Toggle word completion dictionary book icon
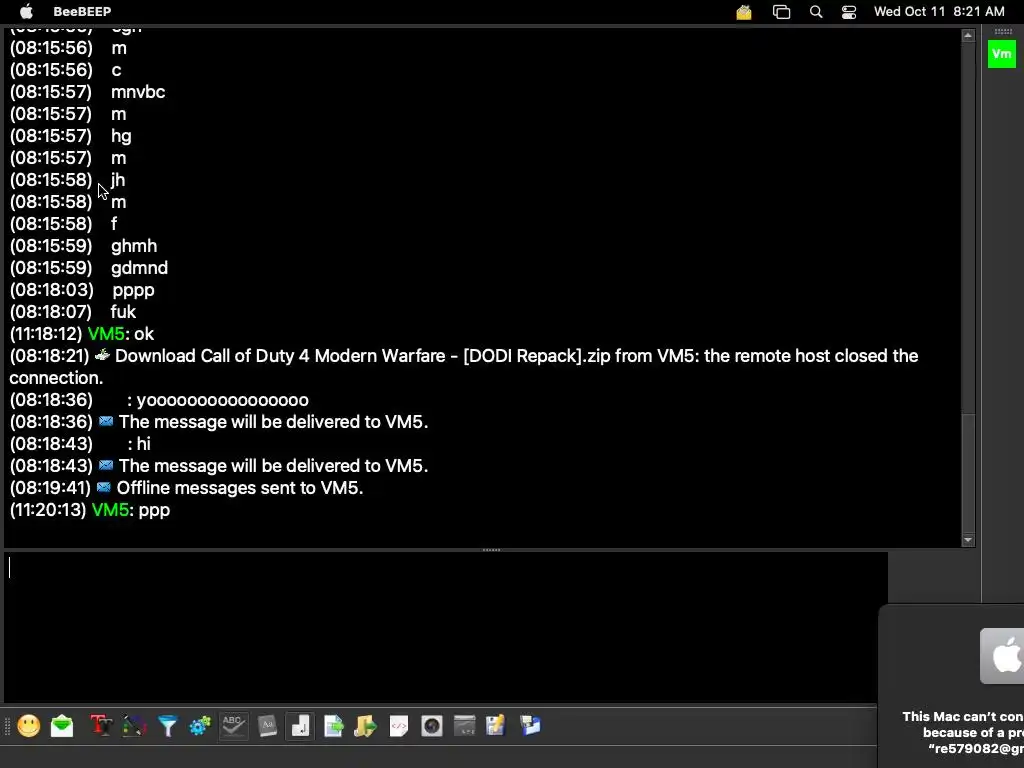1024x768 pixels. 267,726
